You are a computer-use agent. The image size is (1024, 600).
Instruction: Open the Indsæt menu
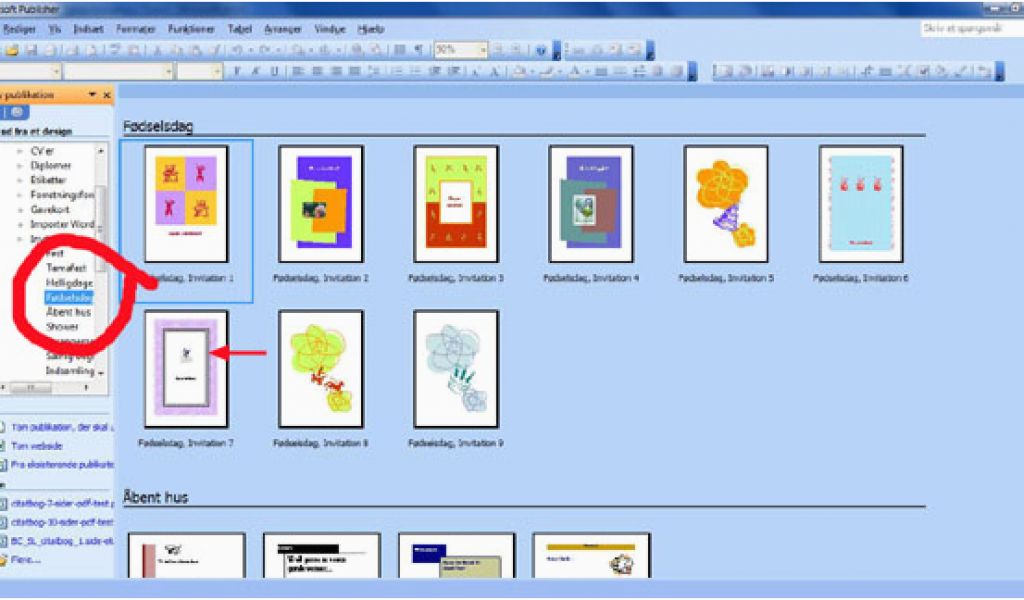point(88,29)
